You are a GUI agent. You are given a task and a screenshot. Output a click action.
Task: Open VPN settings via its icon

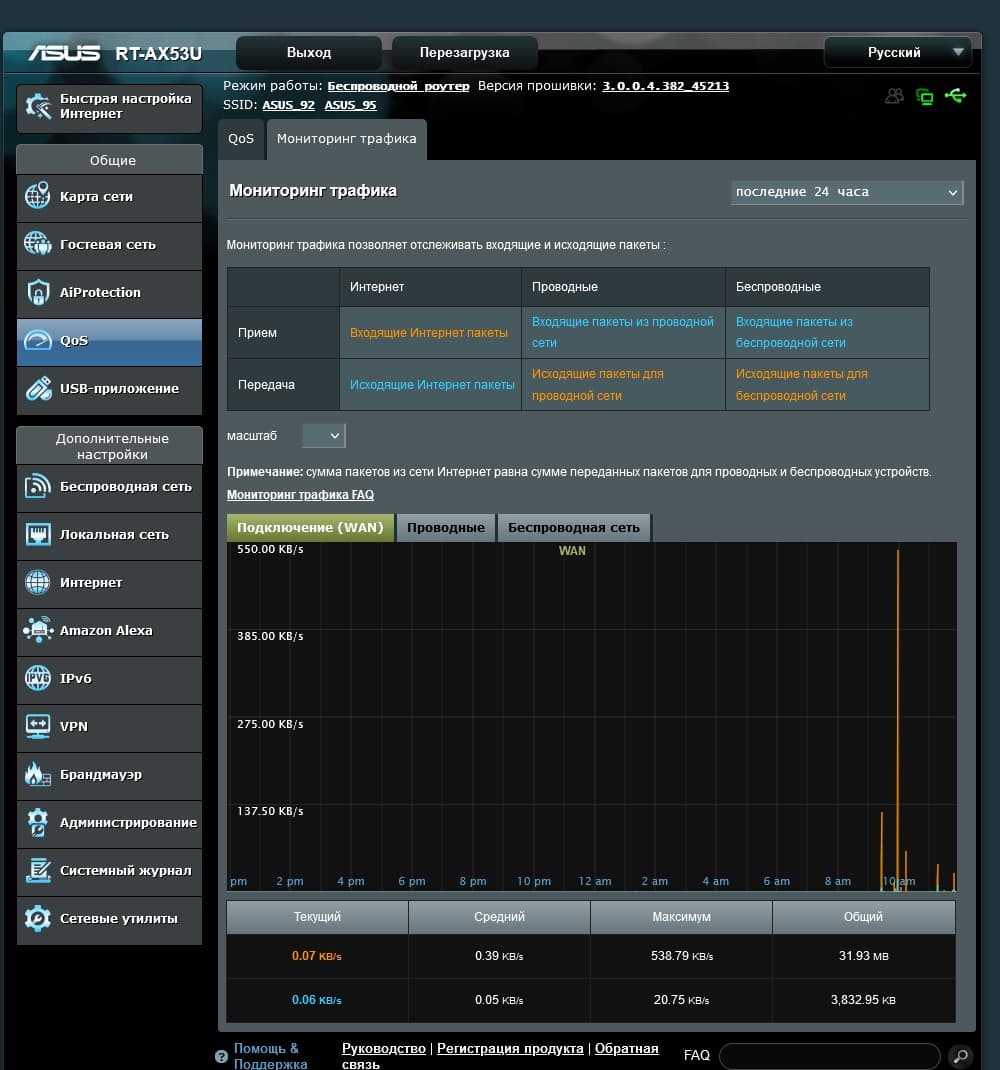[x=37, y=726]
